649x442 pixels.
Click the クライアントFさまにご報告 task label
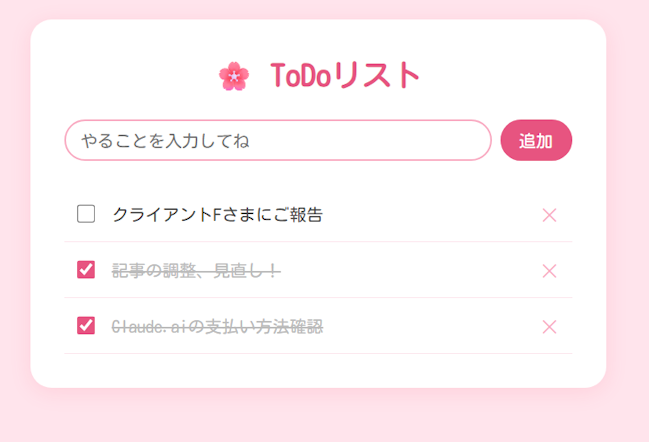(x=217, y=215)
